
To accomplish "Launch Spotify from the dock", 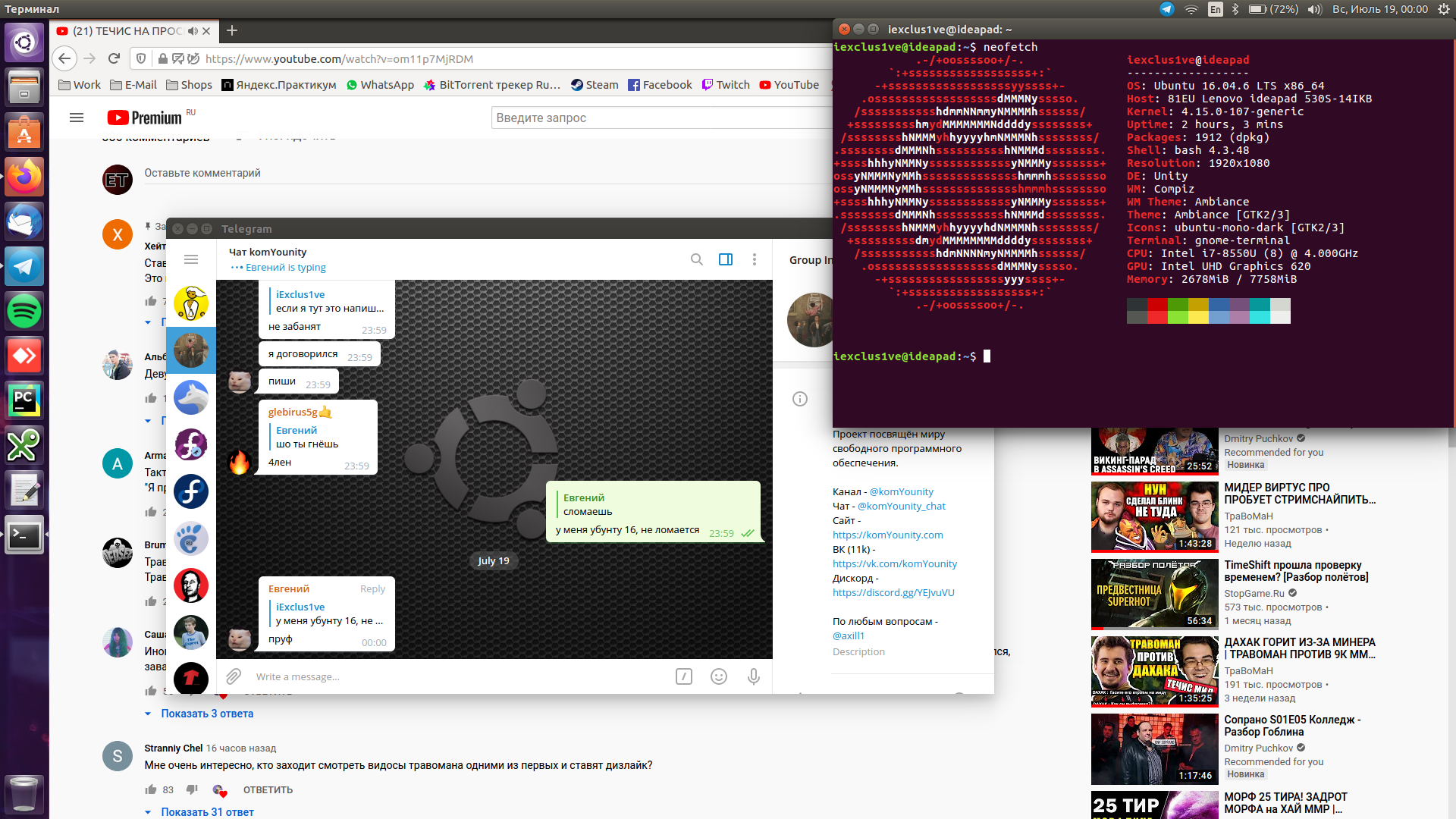I will point(24,312).
